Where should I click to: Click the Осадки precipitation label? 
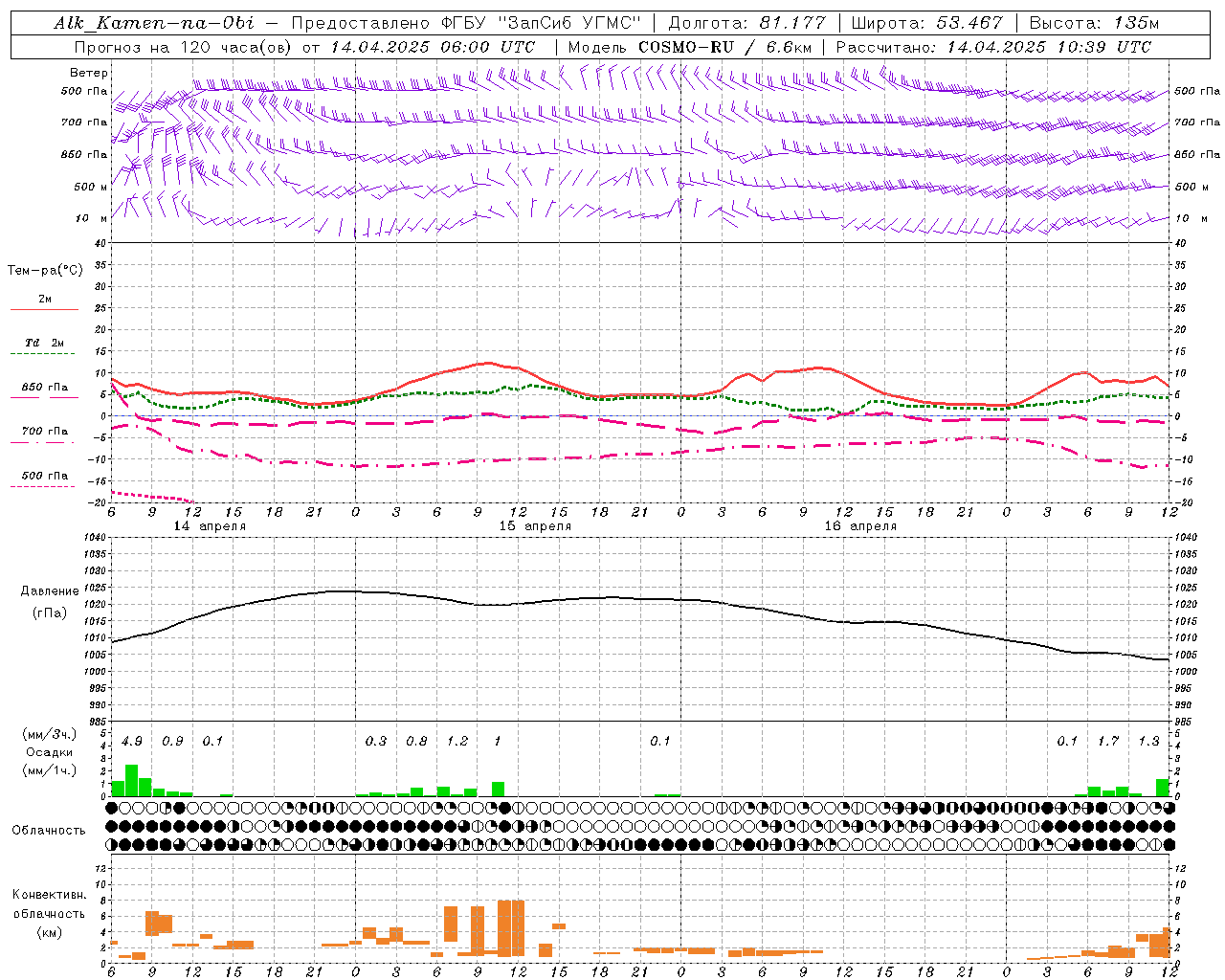click(49, 752)
